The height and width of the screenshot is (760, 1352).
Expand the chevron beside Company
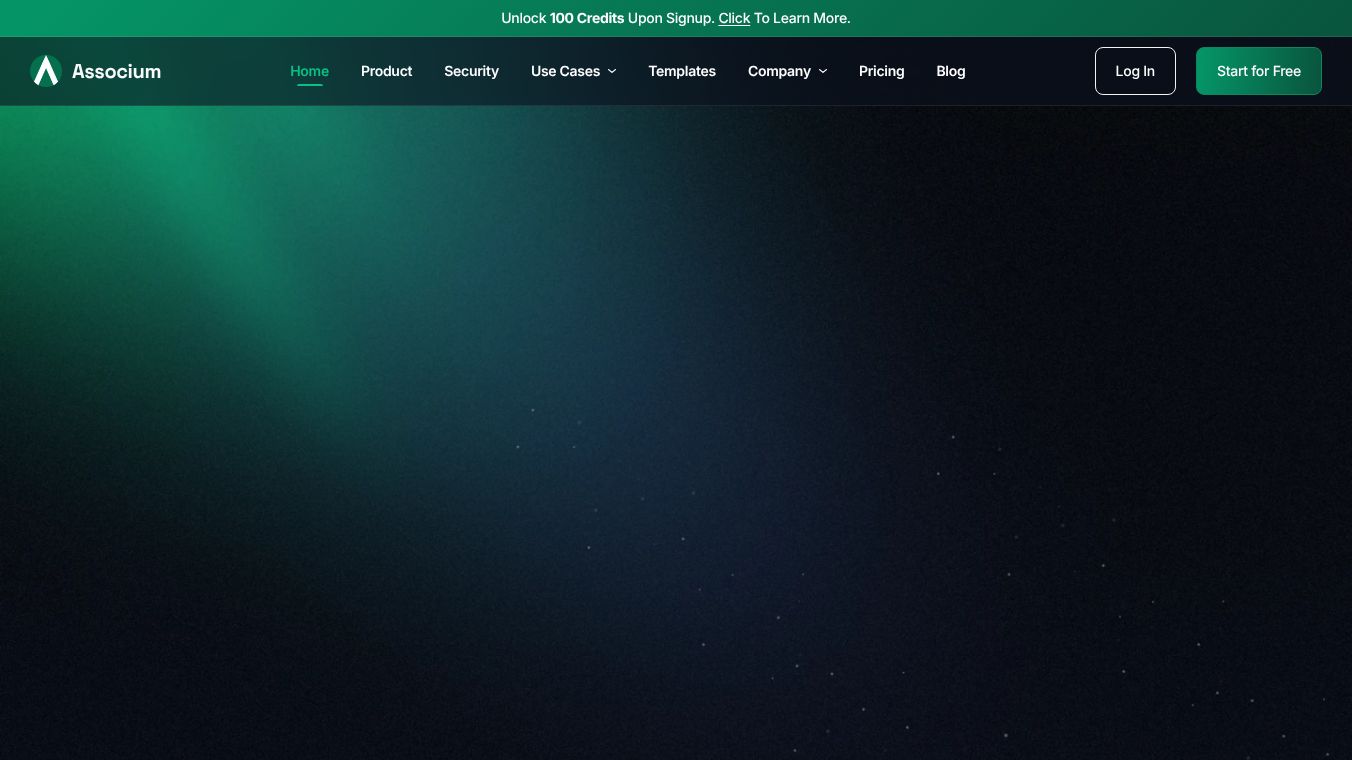(823, 71)
